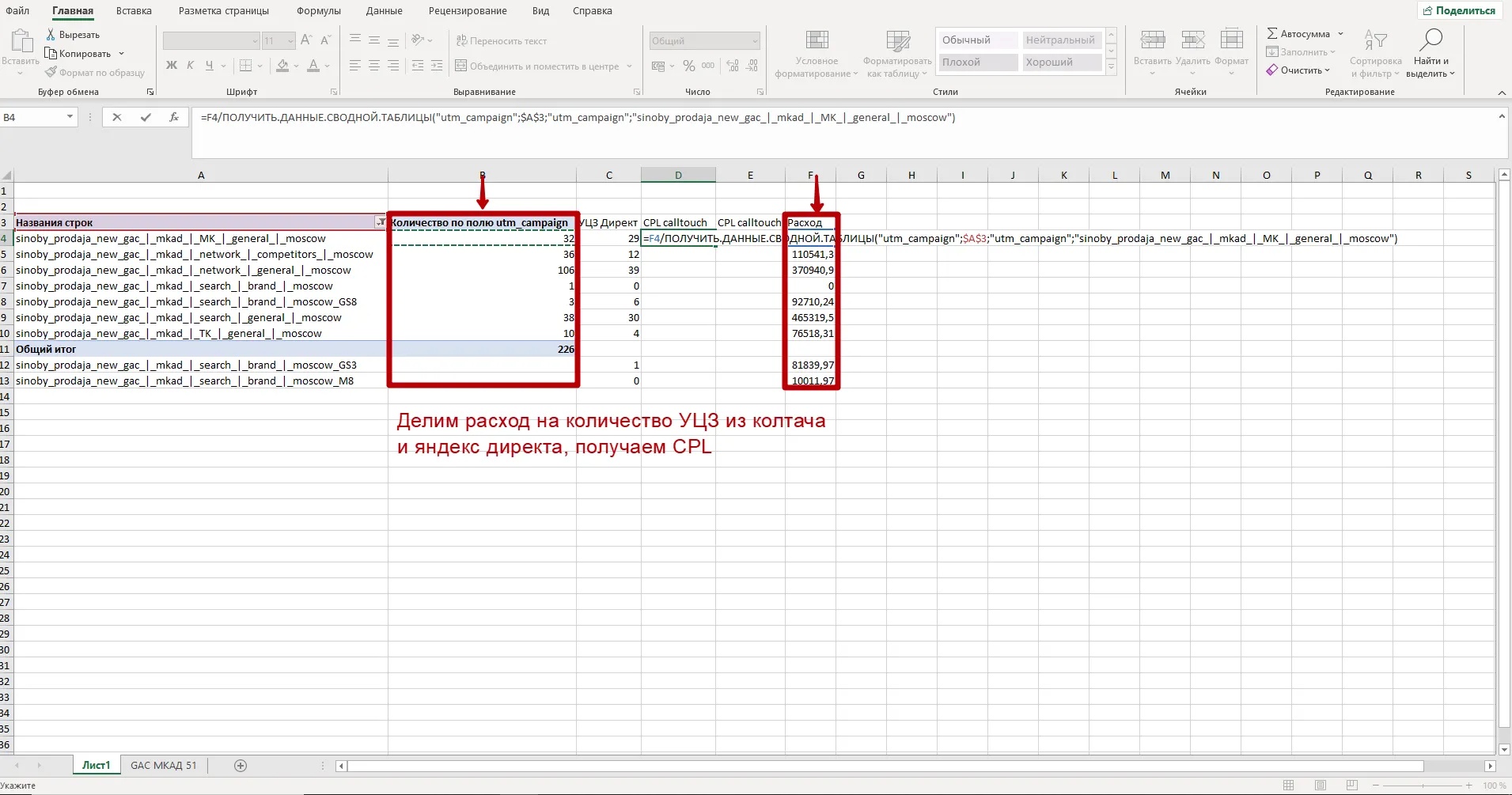Screen dimensions: 1512x795
Task: Open the Name Box dropdown arrow
Action: pos(70,117)
